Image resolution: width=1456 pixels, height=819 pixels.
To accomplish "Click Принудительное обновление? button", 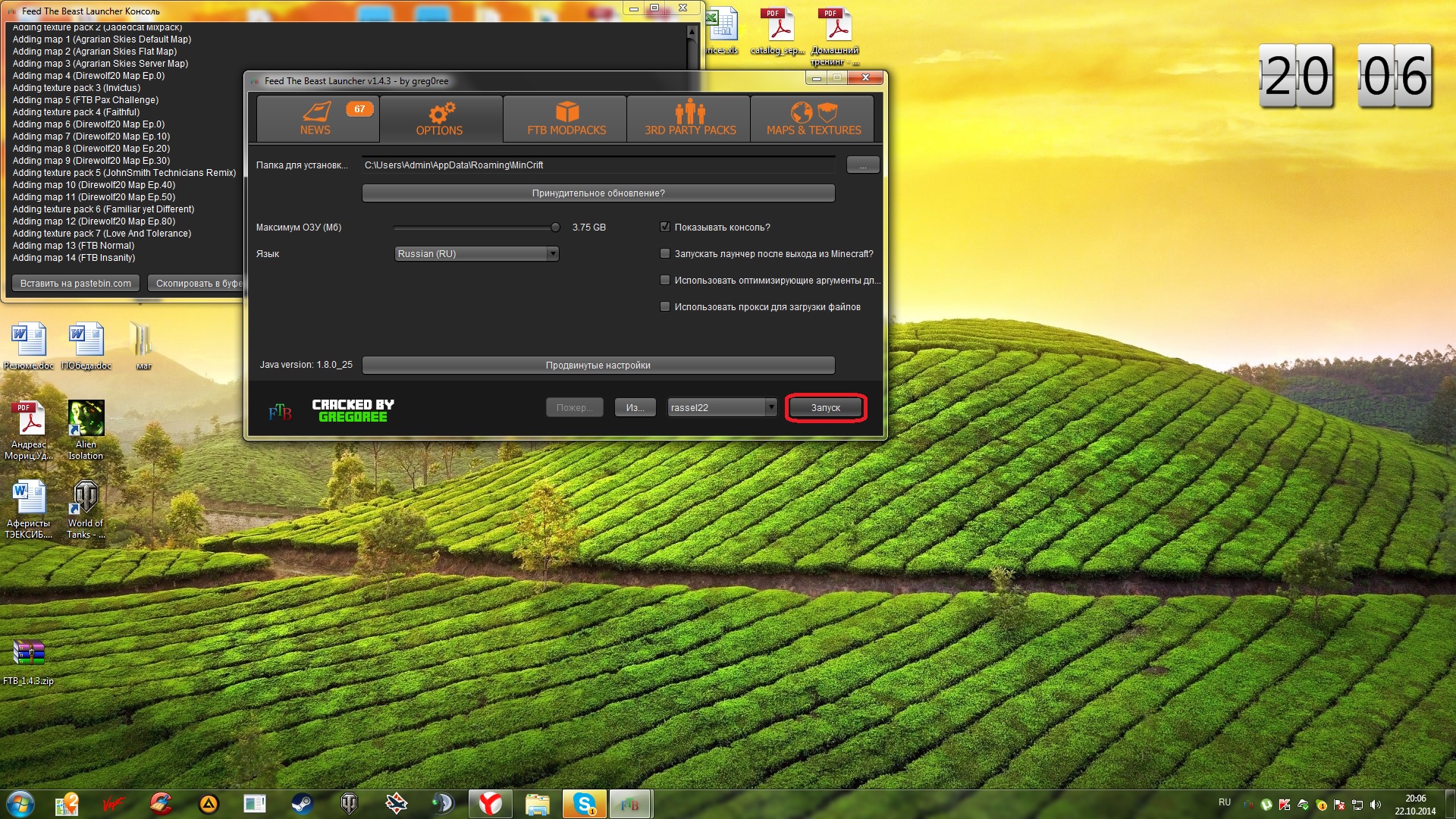I will pos(598,193).
